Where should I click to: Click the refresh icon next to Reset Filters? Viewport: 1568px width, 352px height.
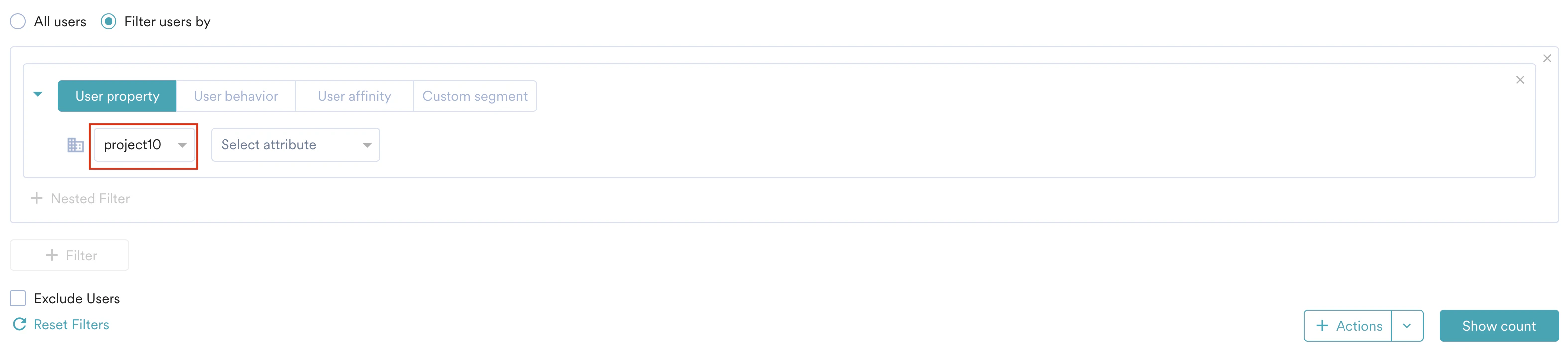tap(19, 324)
